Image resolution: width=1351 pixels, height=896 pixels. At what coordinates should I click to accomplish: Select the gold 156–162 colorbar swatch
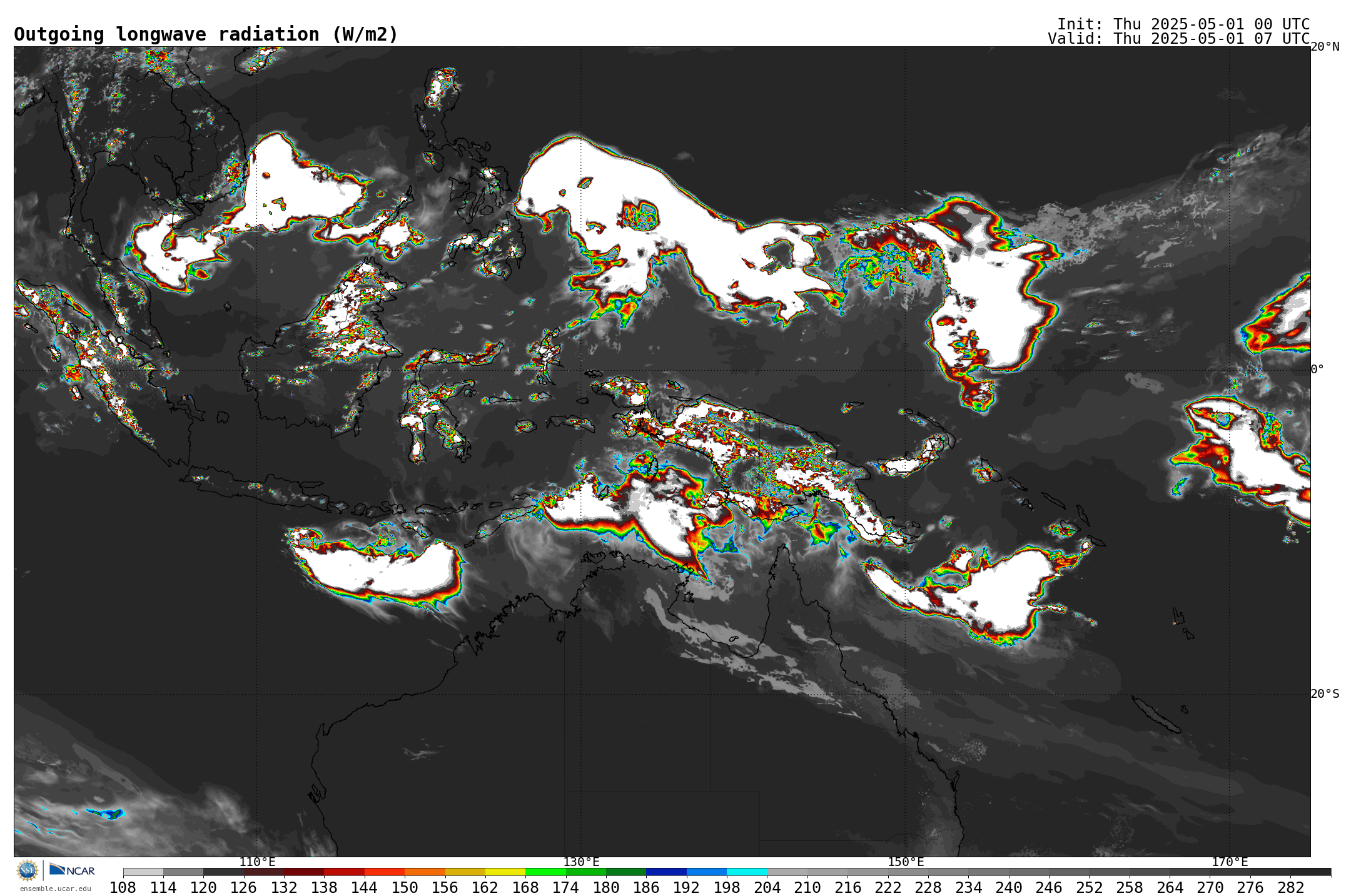(x=465, y=872)
